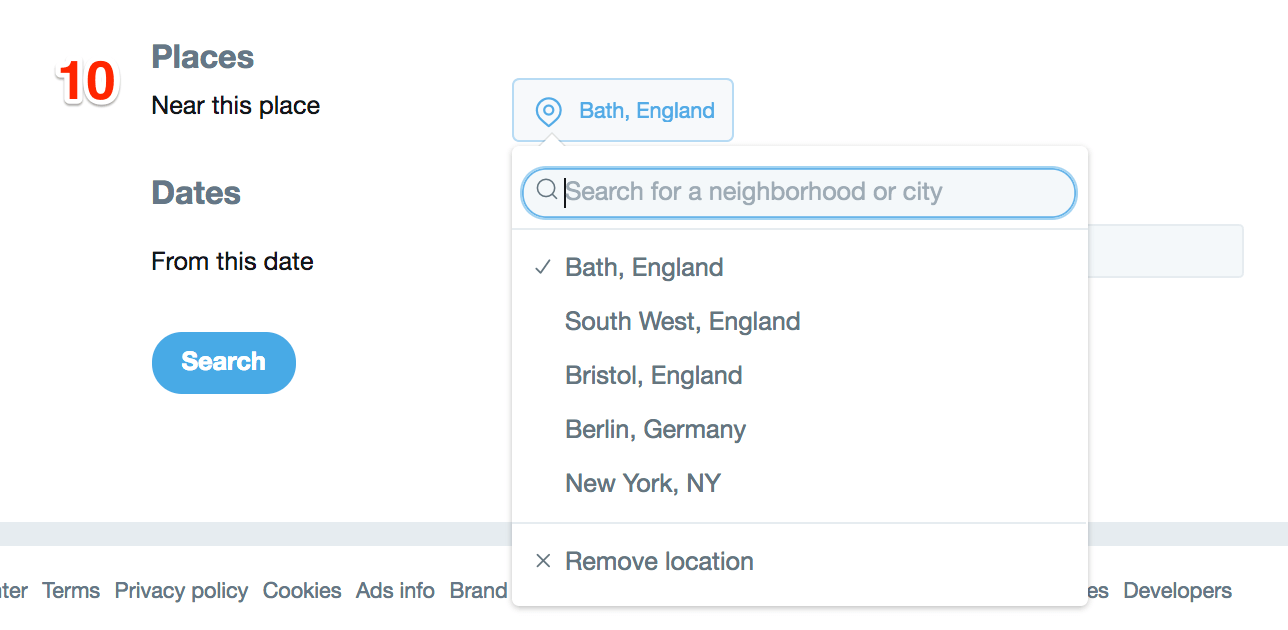
Task: Choose South West, England from the list
Action: [682, 321]
